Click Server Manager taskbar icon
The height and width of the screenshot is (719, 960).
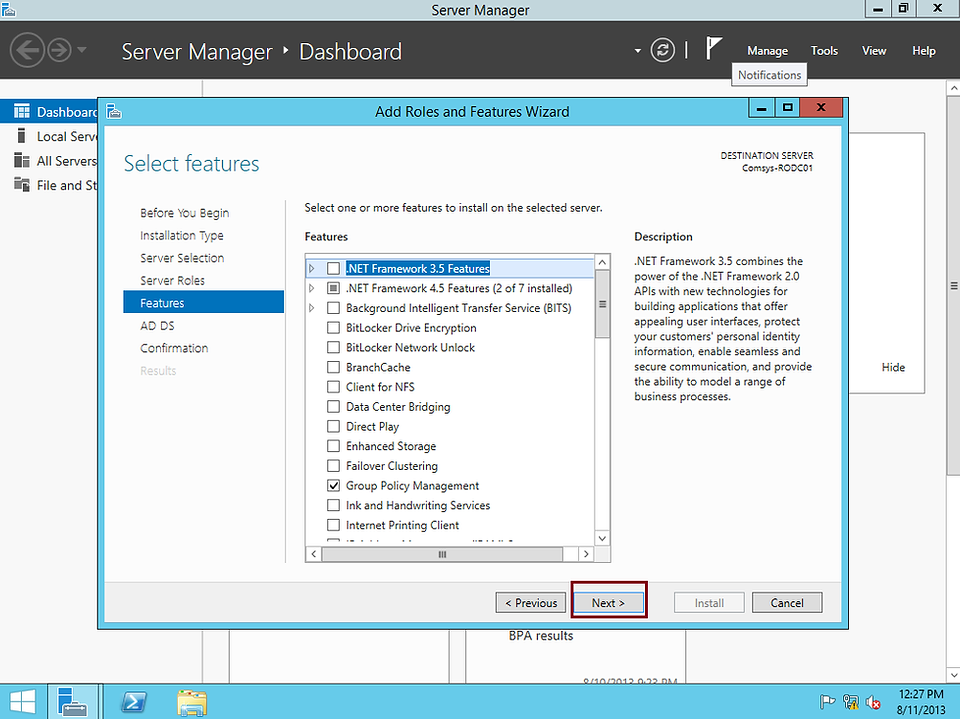point(72,702)
